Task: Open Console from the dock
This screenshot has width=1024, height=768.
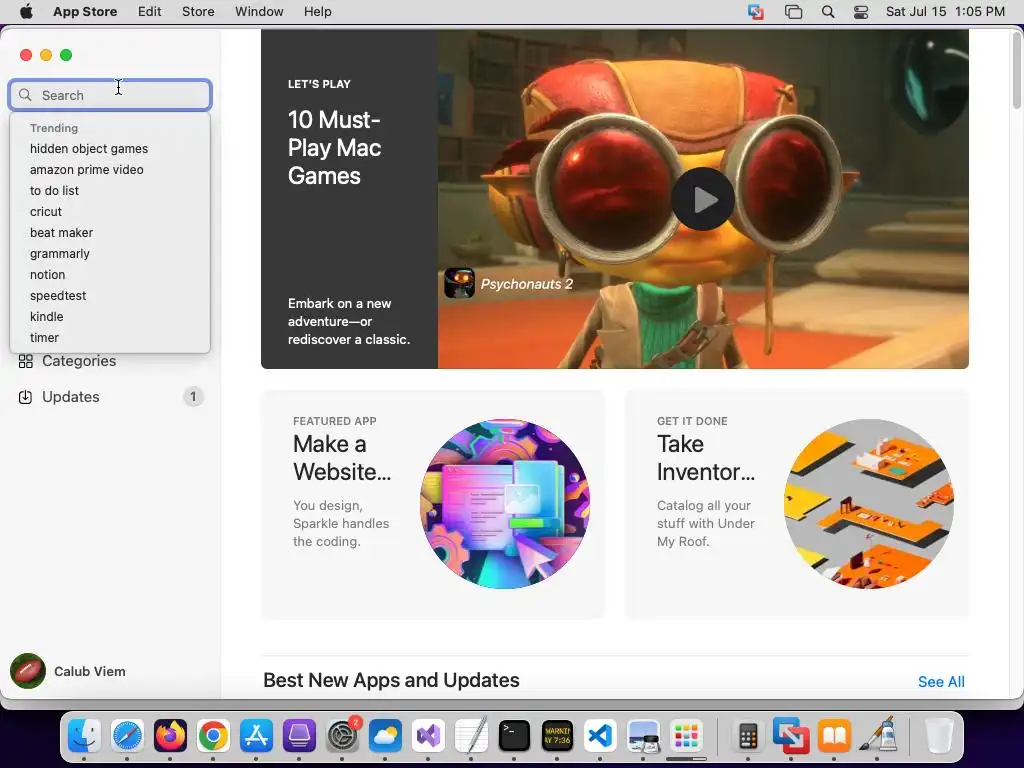Action: (557, 737)
